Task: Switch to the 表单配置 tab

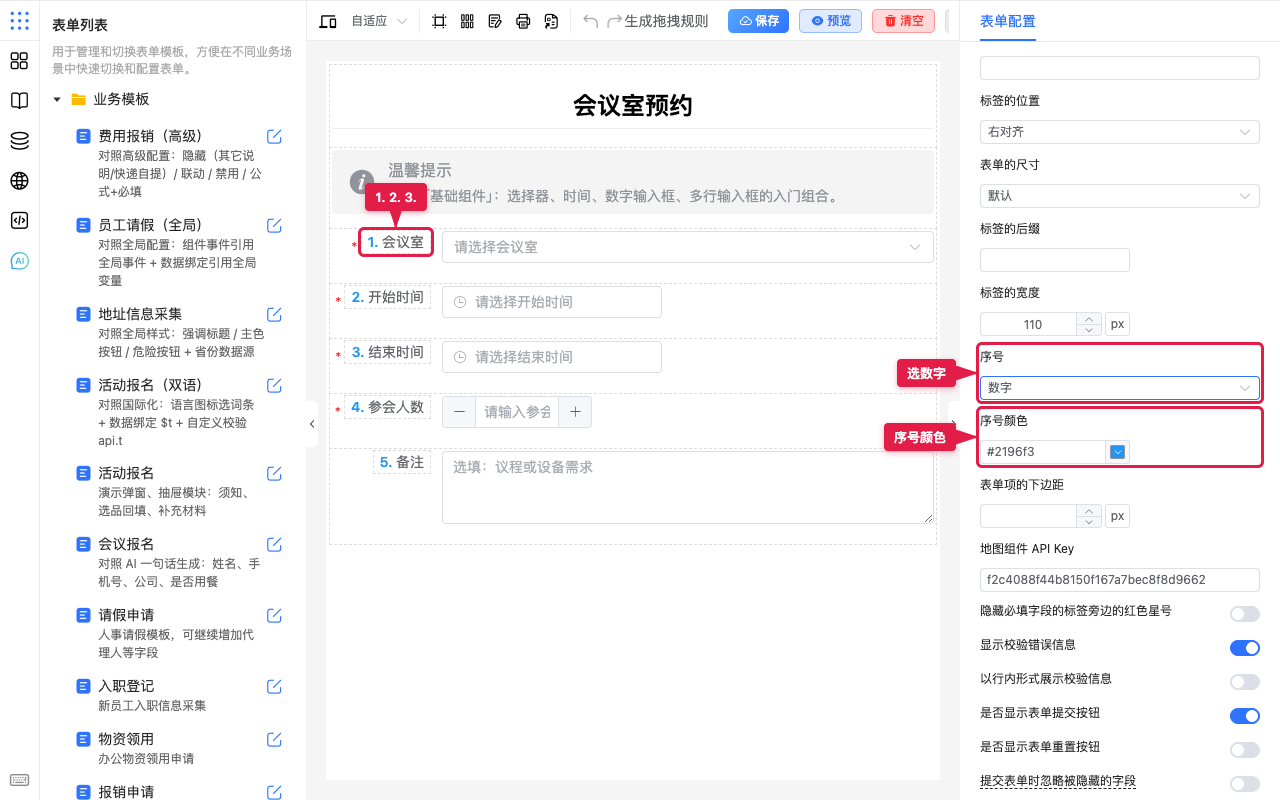Action: pyautogui.click(x=1008, y=21)
